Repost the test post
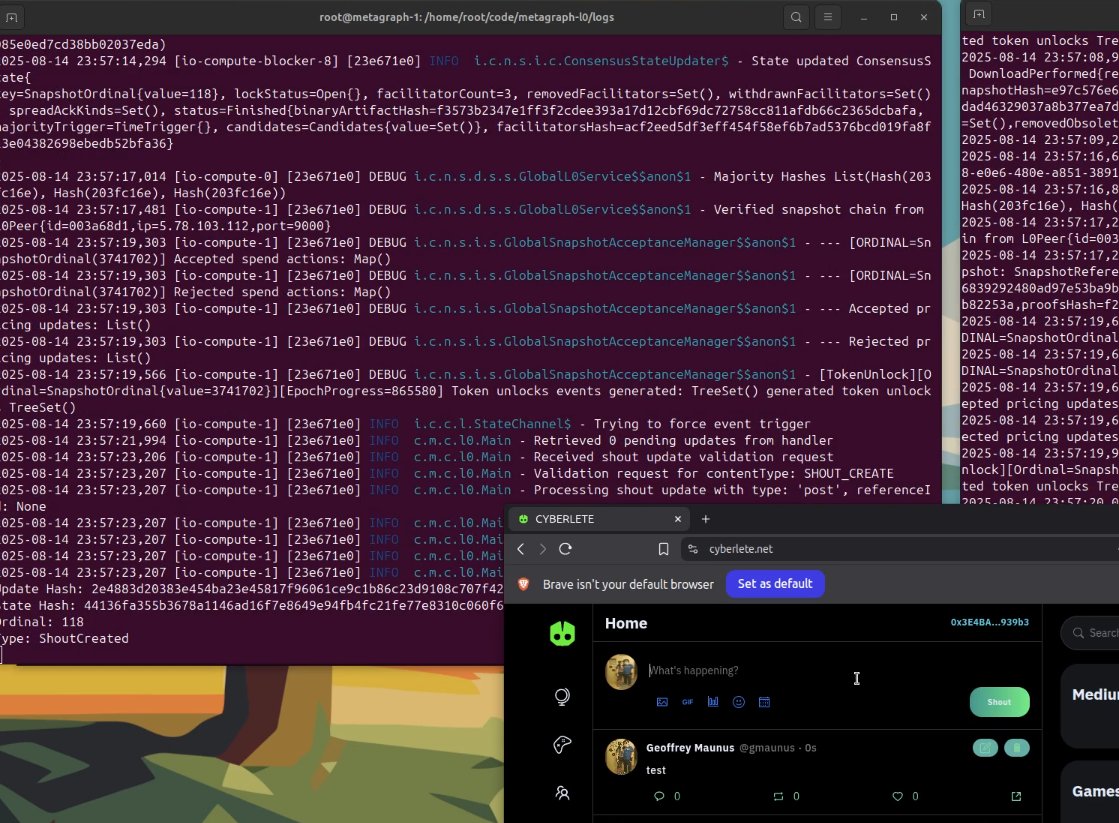 778,797
